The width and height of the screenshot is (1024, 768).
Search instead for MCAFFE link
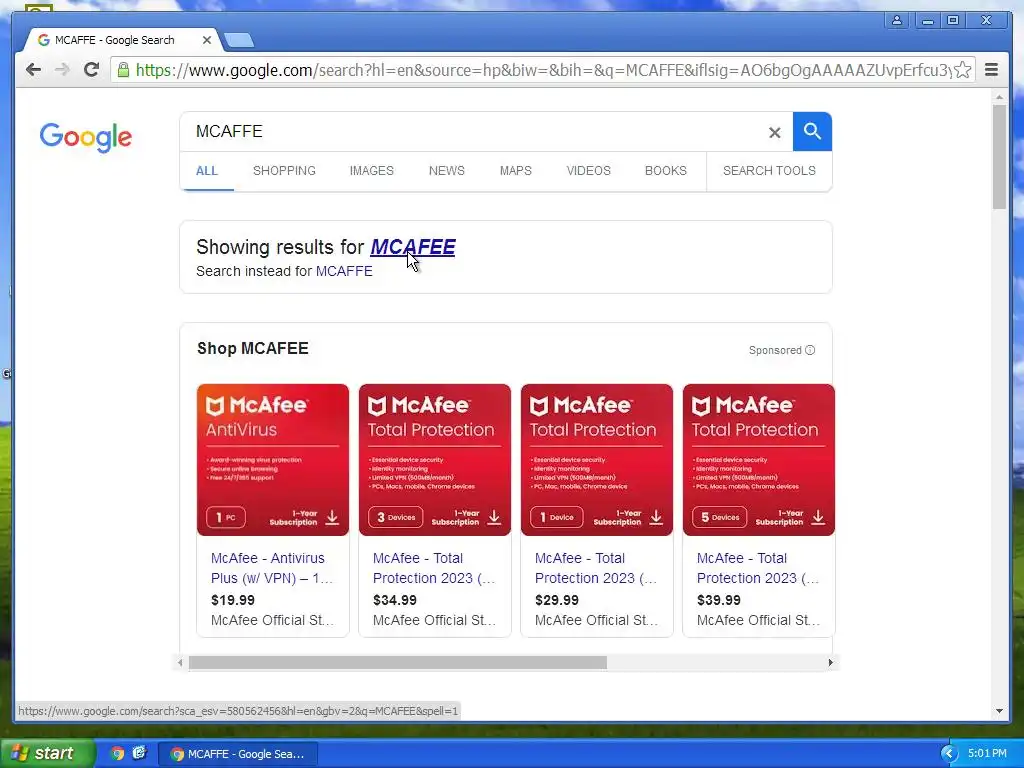(x=344, y=271)
